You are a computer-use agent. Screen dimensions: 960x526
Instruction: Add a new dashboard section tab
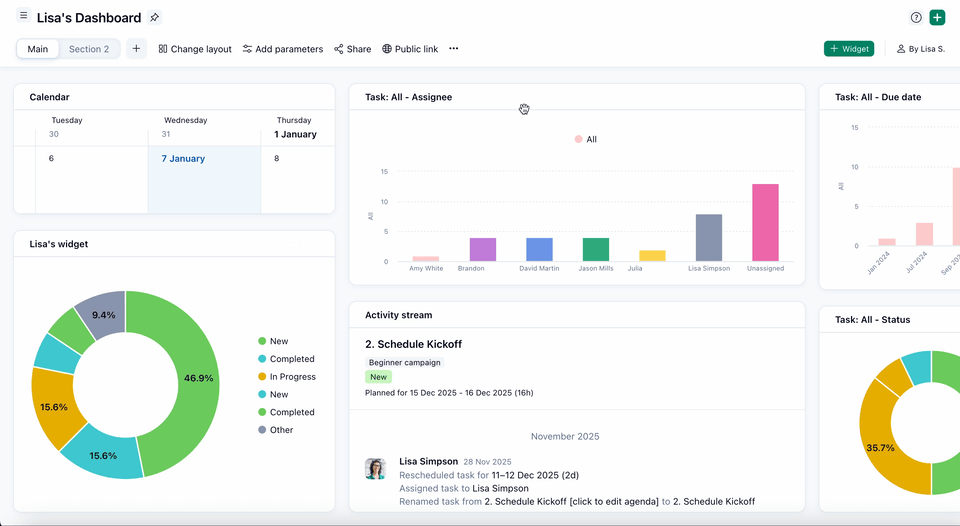tap(136, 49)
